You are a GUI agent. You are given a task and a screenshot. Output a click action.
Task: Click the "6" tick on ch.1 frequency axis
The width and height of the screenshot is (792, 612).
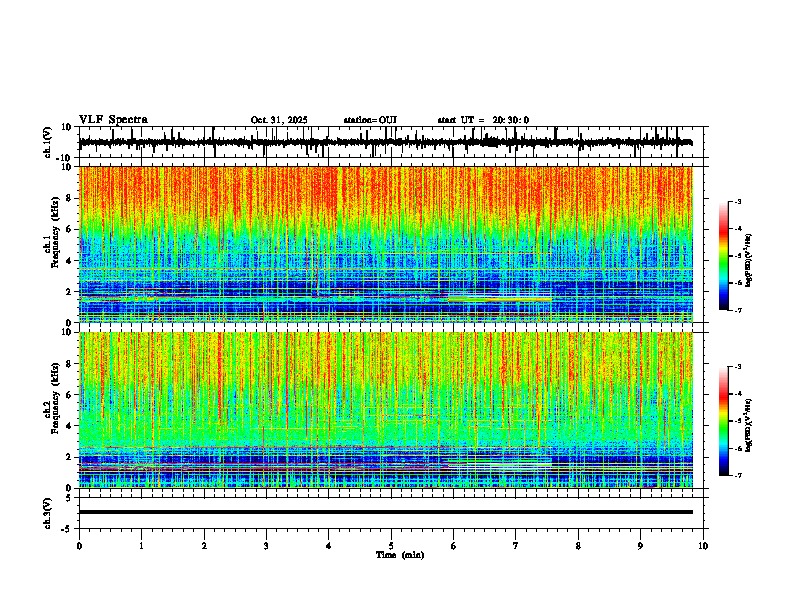[70, 229]
